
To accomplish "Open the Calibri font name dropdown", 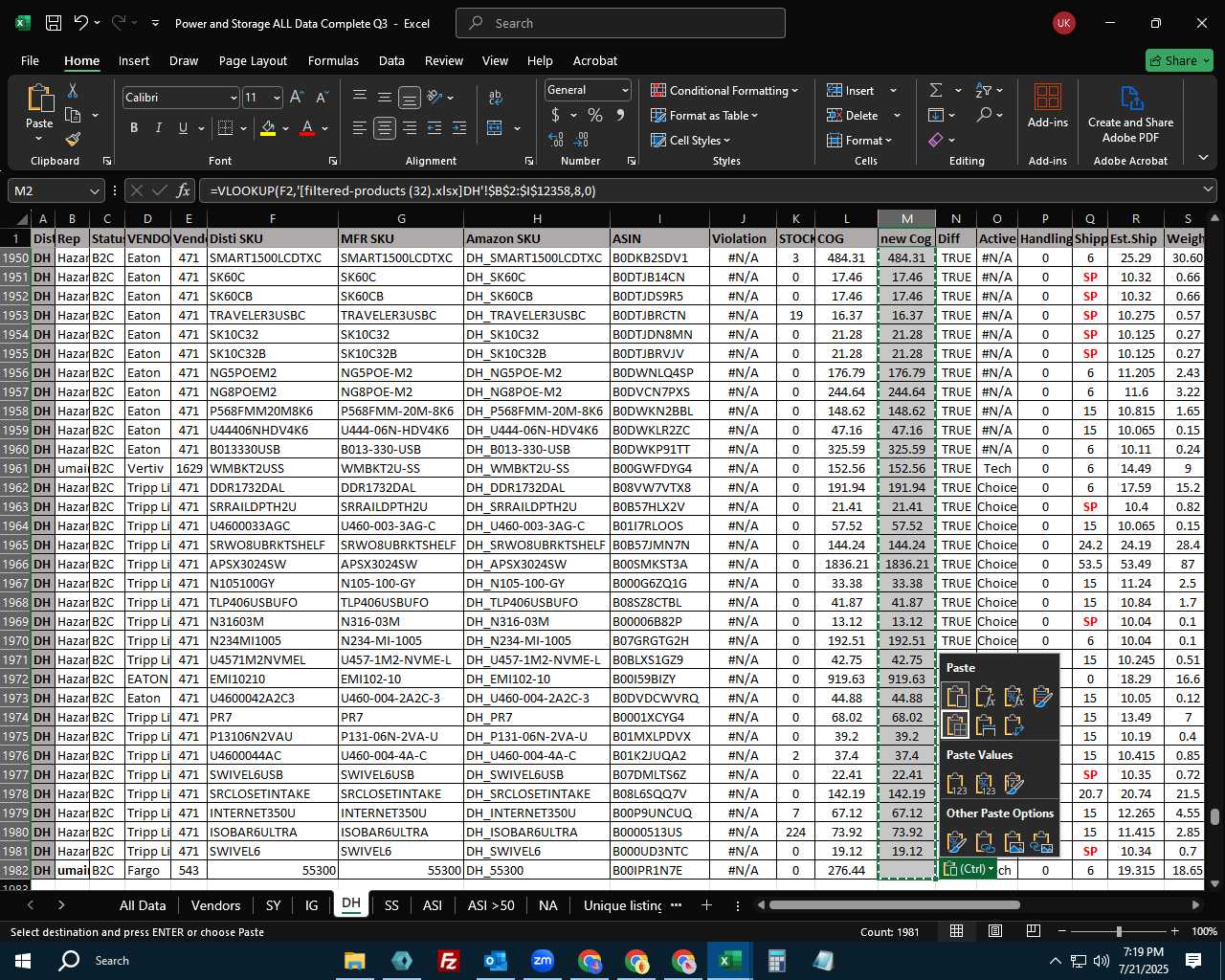I will coord(234,98).
